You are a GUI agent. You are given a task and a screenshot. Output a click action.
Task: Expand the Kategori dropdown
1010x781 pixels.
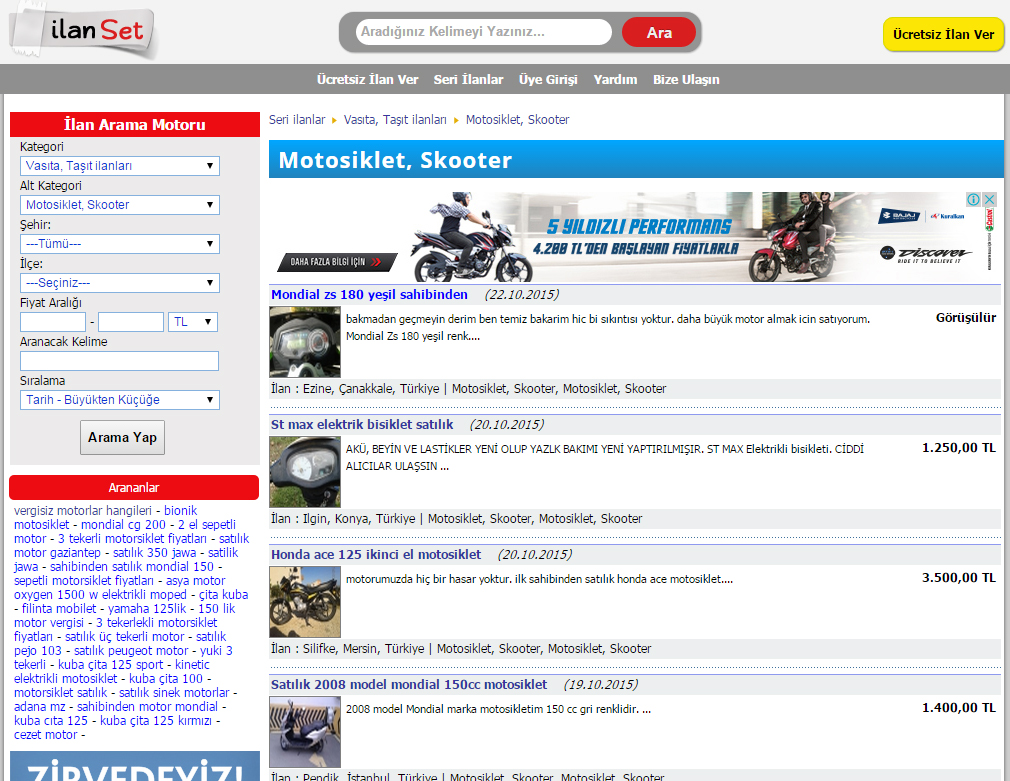[x=119, y=166]
